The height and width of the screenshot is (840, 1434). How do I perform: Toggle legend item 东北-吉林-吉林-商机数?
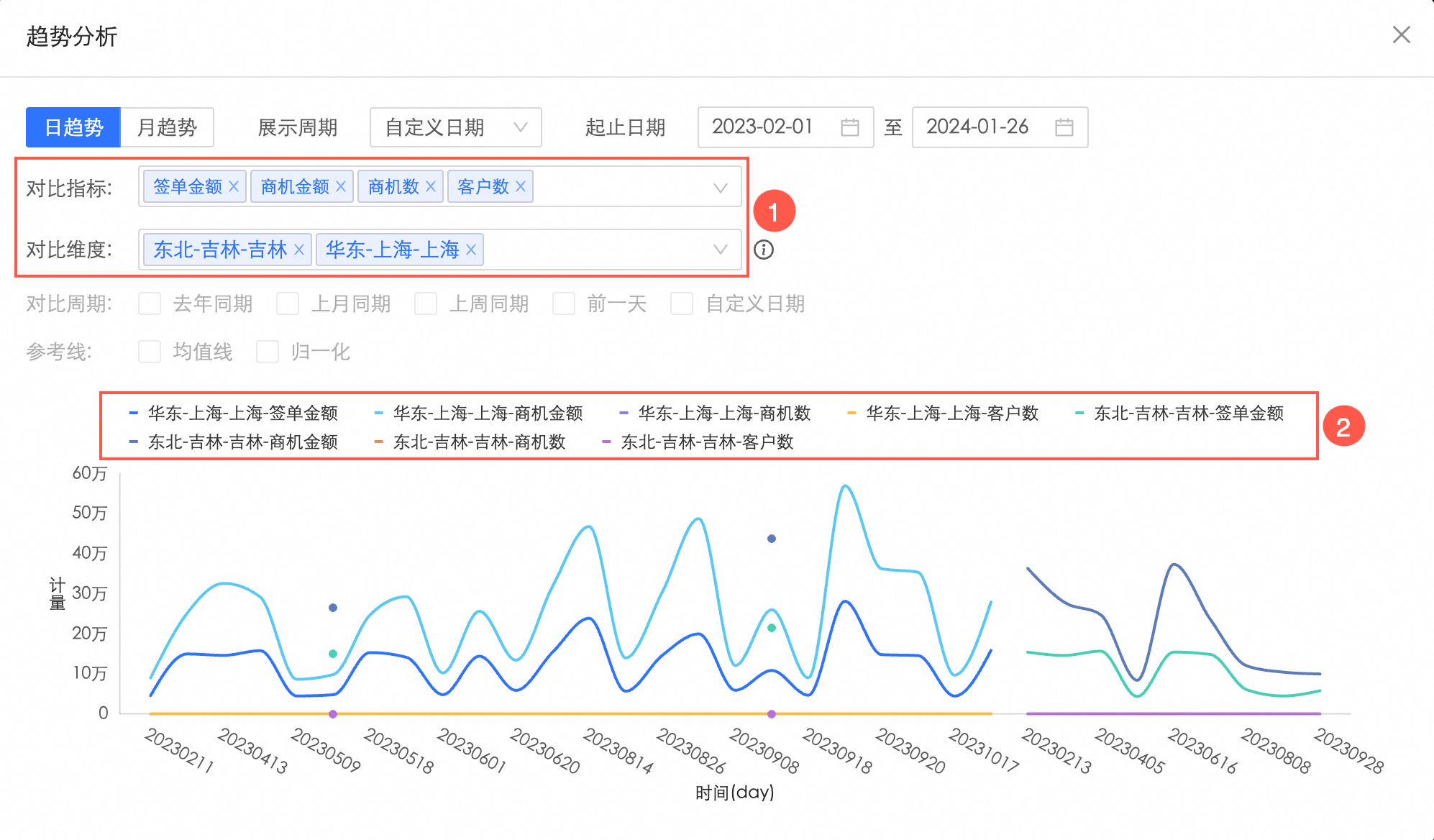coord(479,442)
